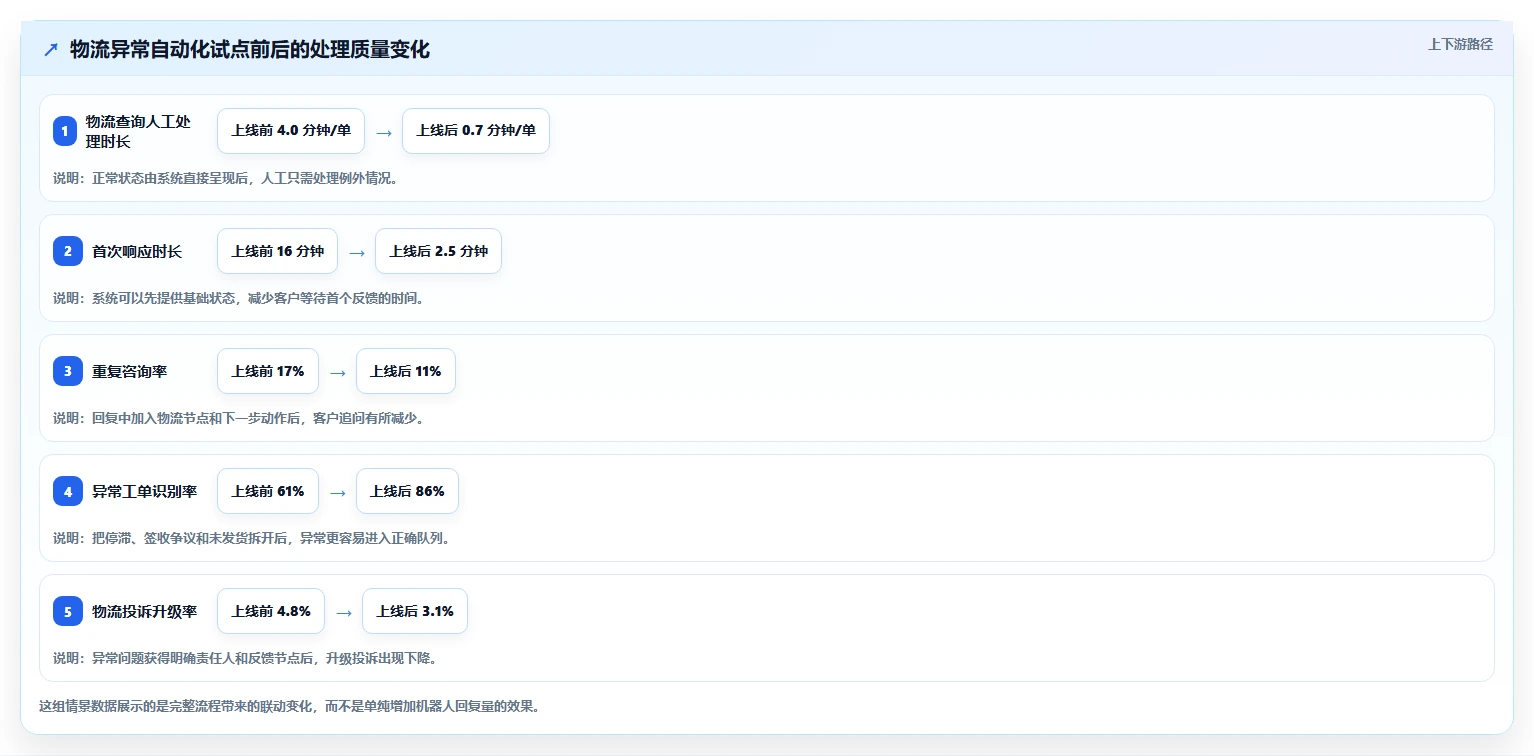The width and height of the screenshot is (1534, 756).
Task: Click the note starting 说明:系统可以先提供基础状态
Action: [239, 298]
